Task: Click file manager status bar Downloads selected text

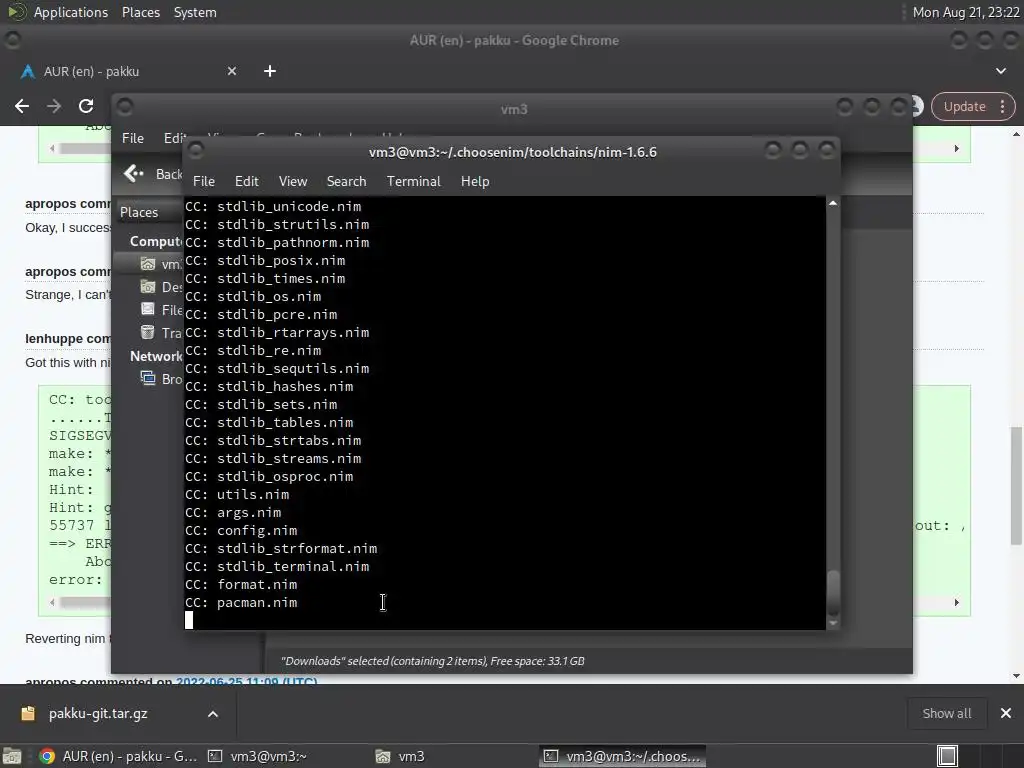Action: pos(432,661)
